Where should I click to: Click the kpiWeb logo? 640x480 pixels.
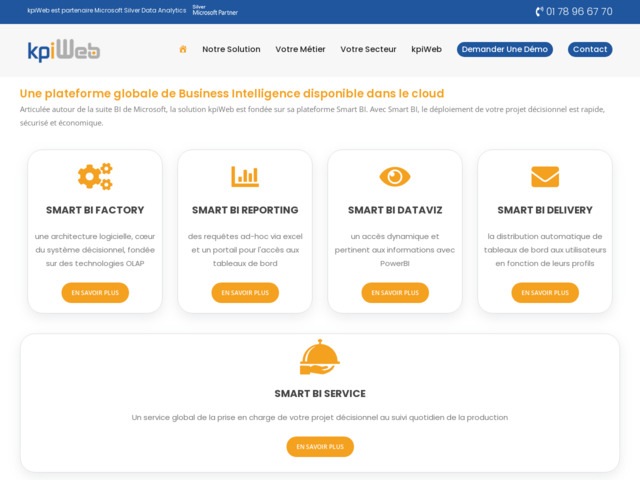pos(64,50)
